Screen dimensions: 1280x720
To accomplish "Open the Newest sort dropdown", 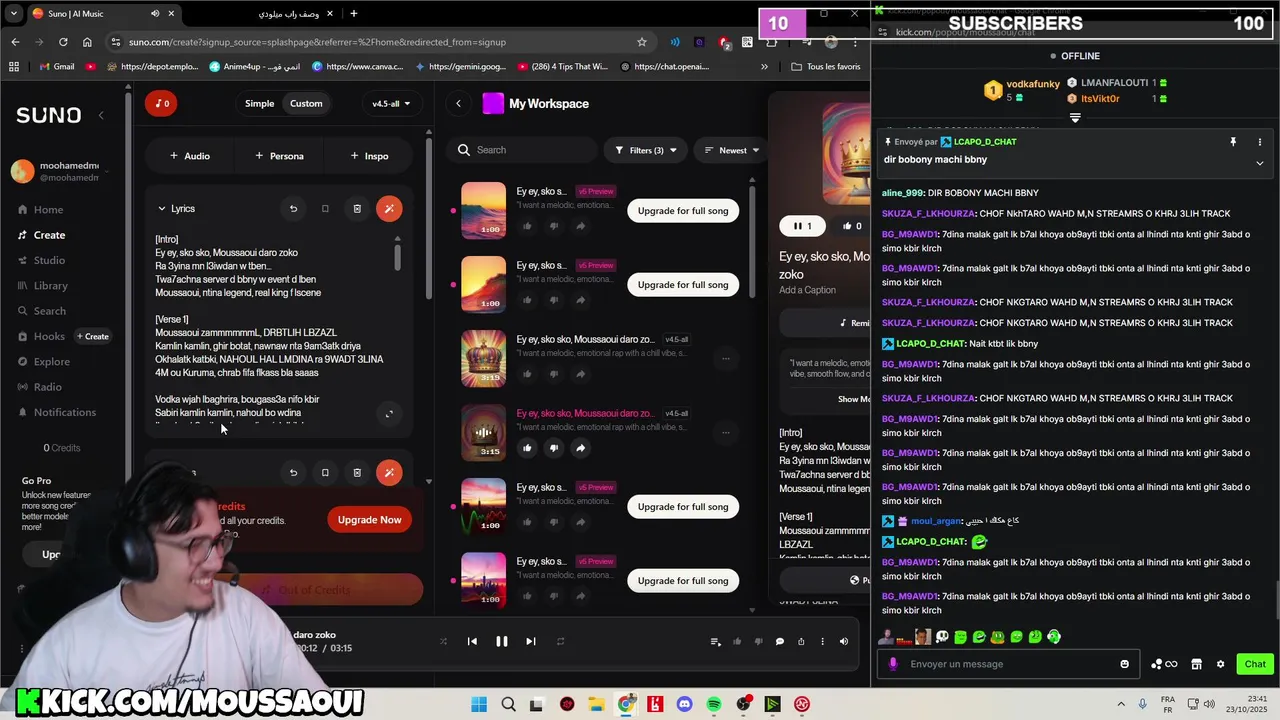I will tap(731, 150).
